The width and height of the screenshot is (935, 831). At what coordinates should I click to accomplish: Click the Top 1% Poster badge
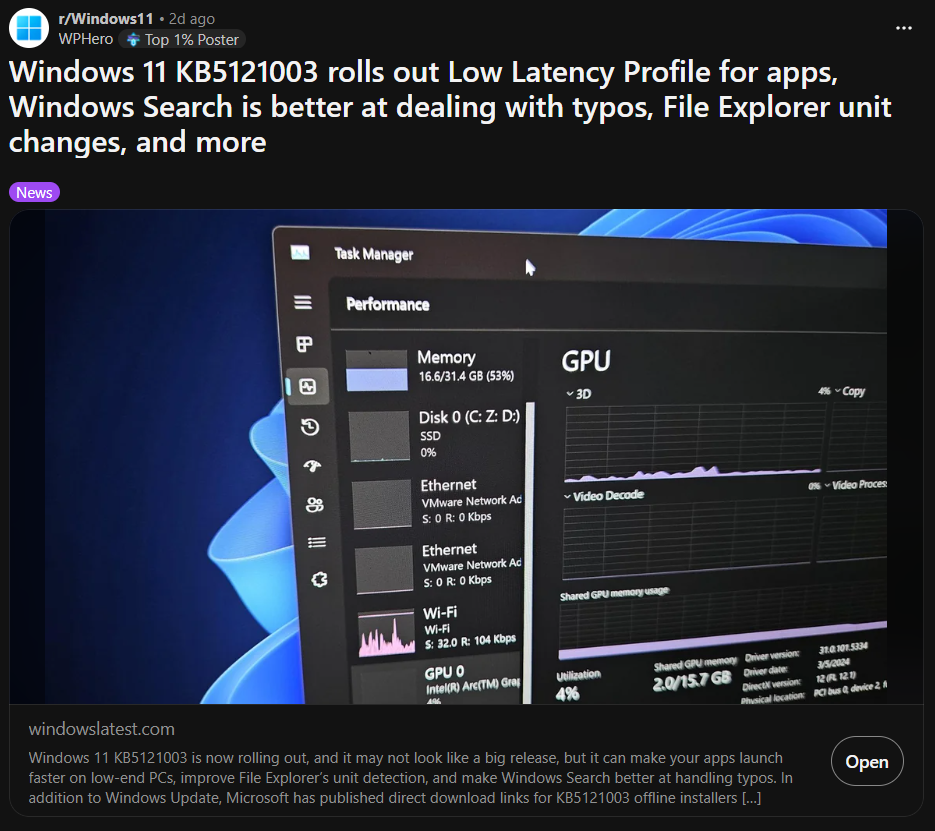(x=182, y=39)
